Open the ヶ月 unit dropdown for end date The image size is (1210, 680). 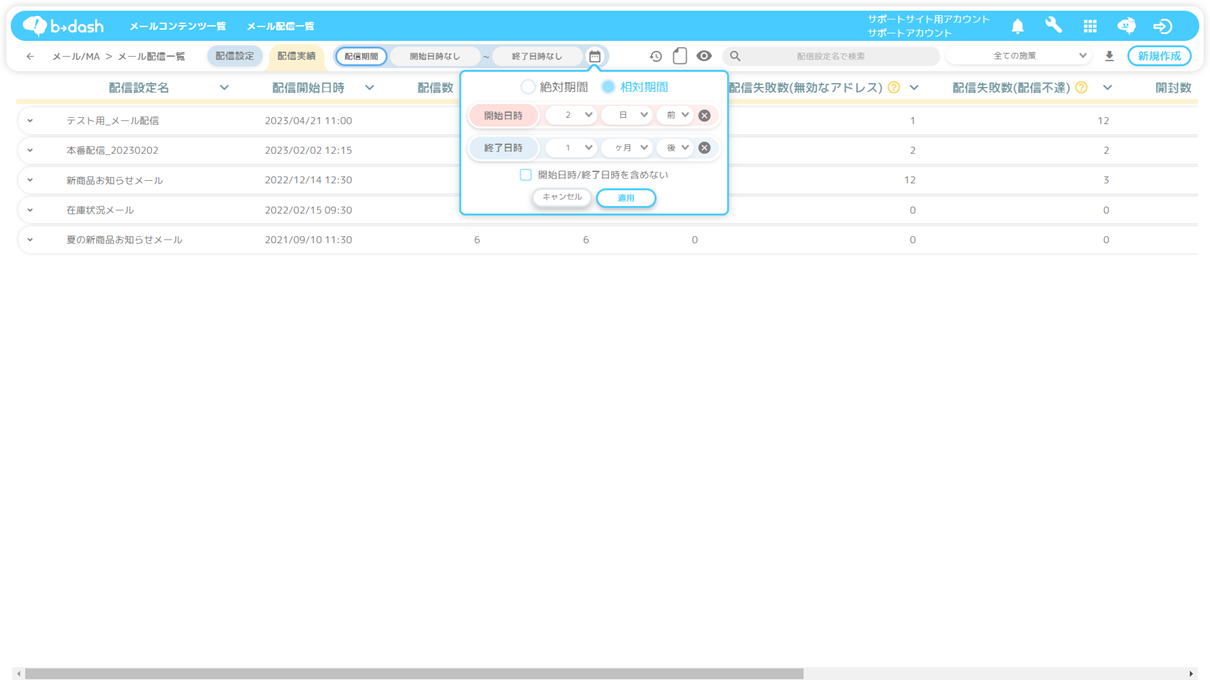627,148
